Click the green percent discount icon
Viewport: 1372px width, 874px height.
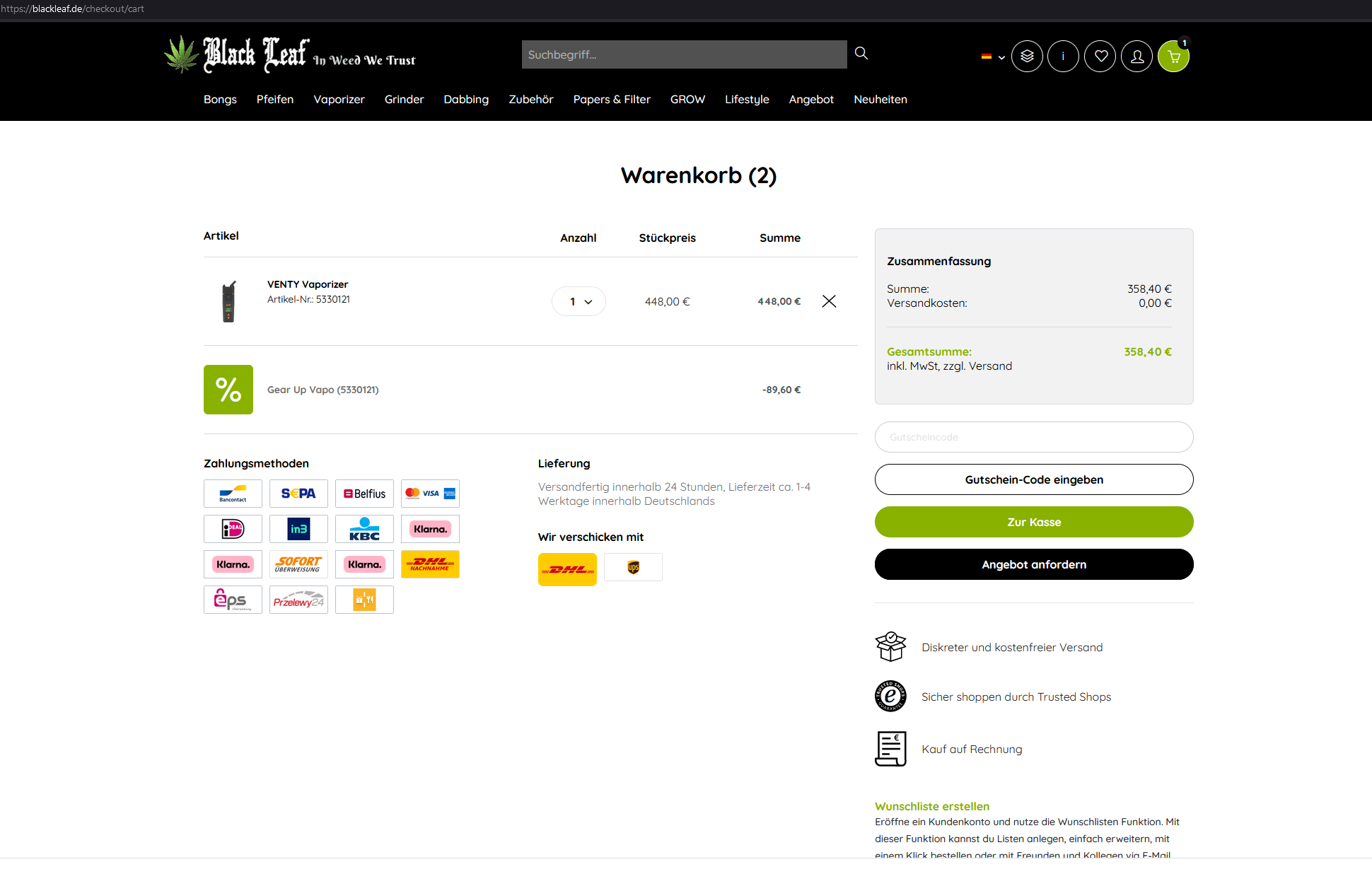click(x=228, y=390)
